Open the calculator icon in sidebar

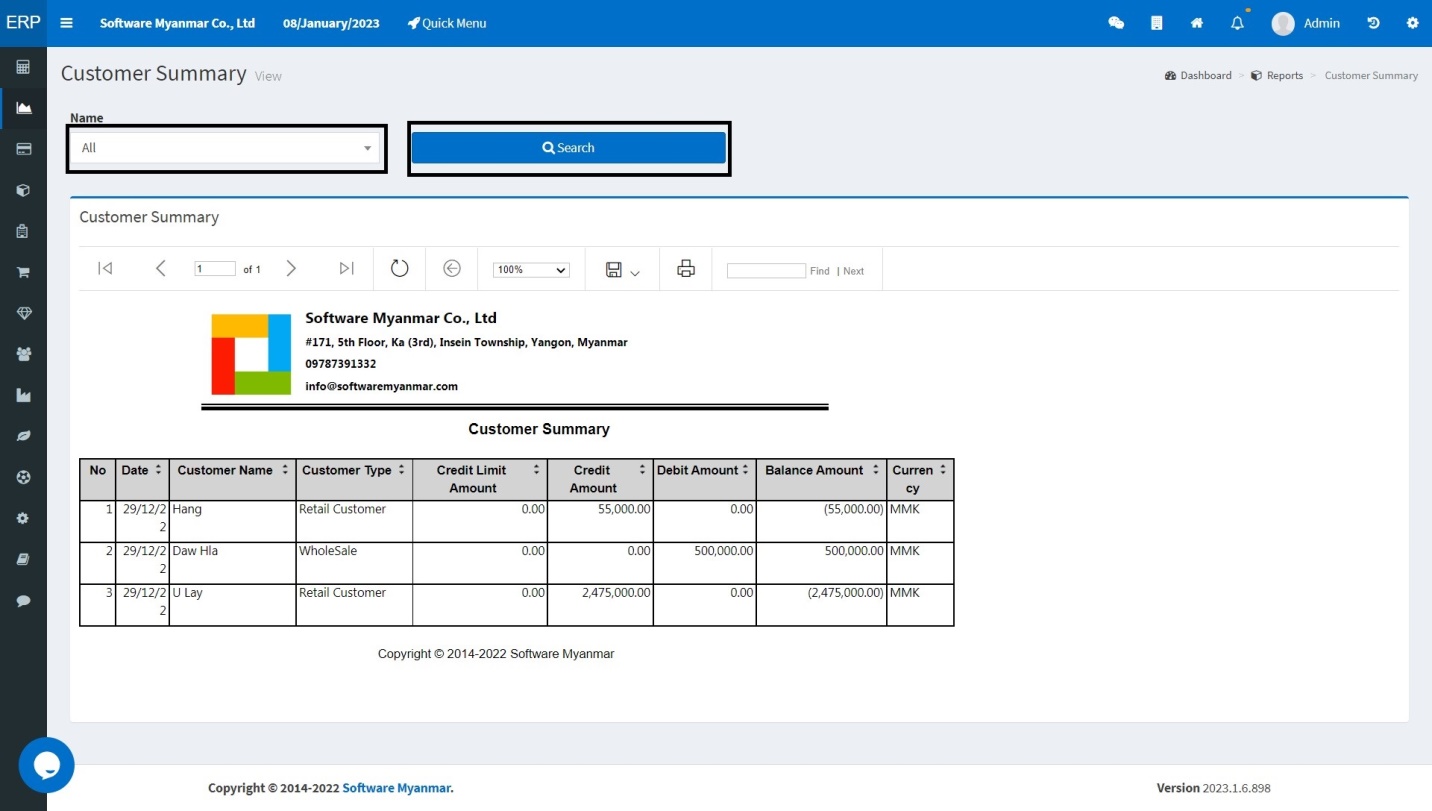(x=23, y=67)
